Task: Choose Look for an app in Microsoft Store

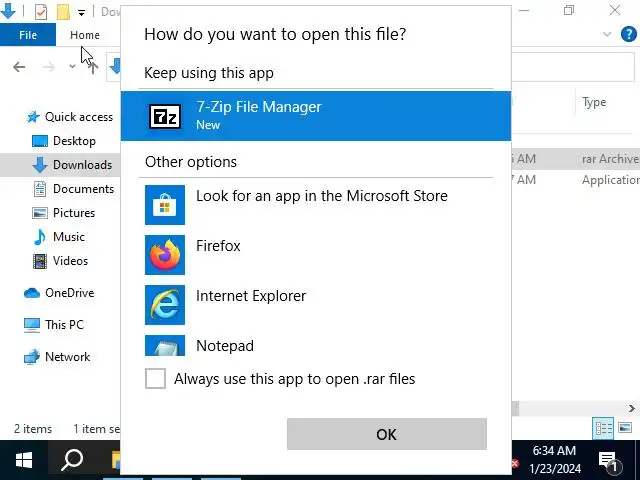Action: pyautogui.click(x=316, y=204)
